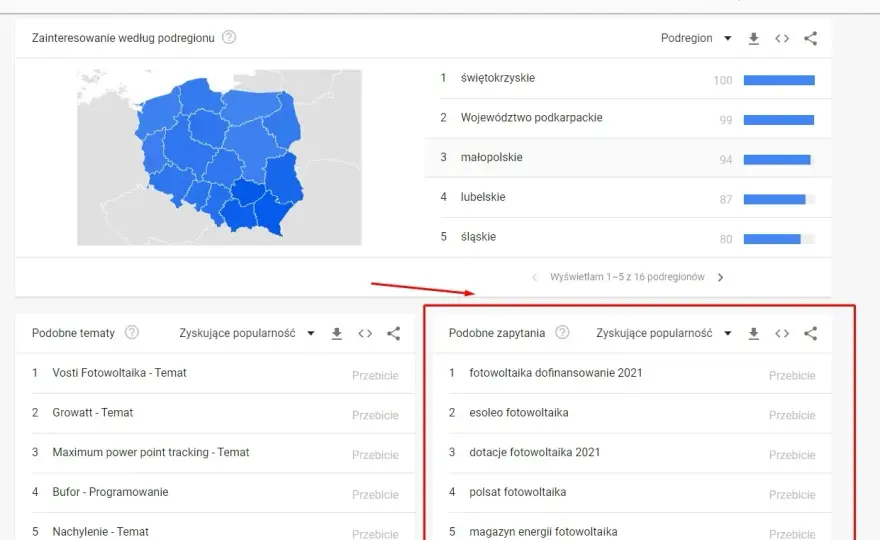This screenshot has width=880, height=540.
Task: Open query fotowoltaika dofinansowanie 2021
Action: 556,373
